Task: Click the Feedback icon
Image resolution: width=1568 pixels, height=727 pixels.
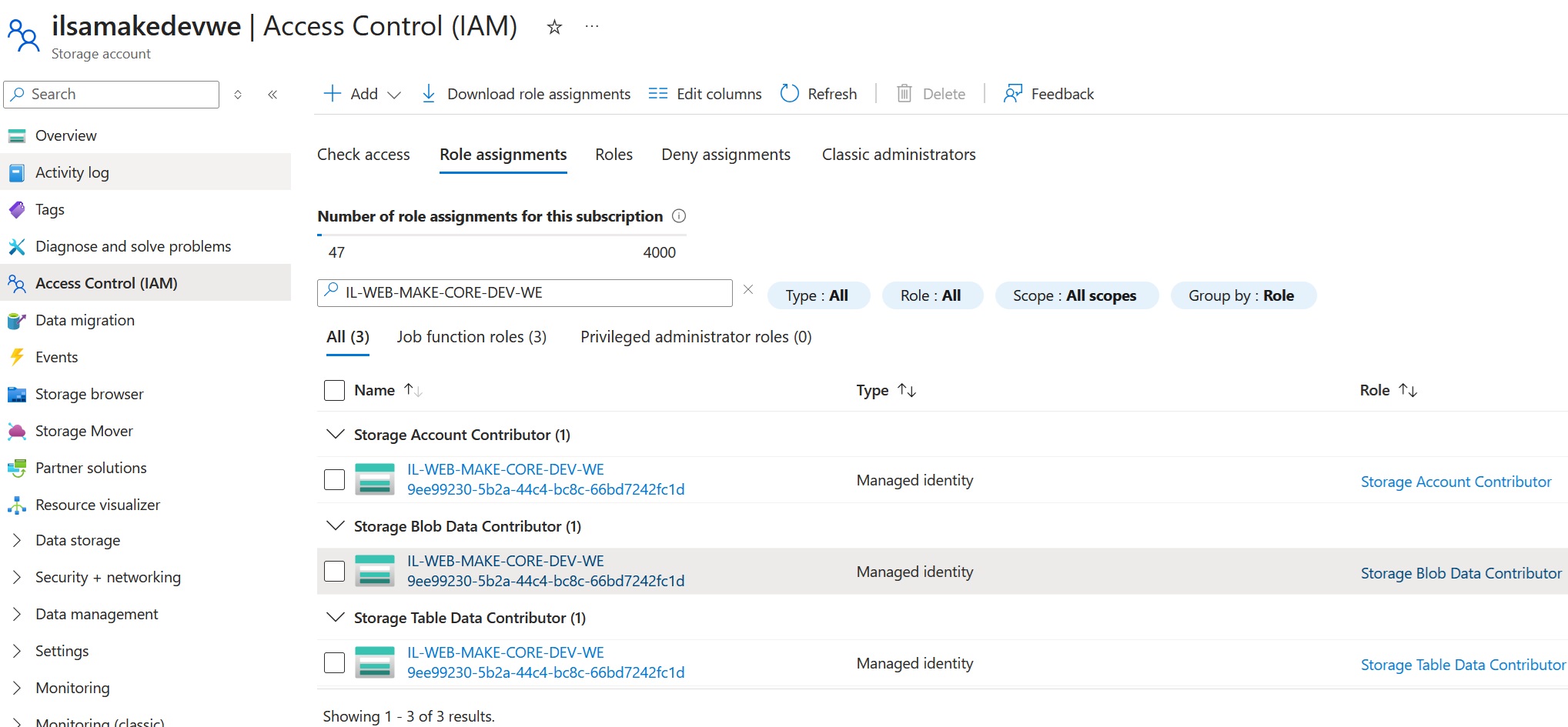Action: tap(1012, 94)
